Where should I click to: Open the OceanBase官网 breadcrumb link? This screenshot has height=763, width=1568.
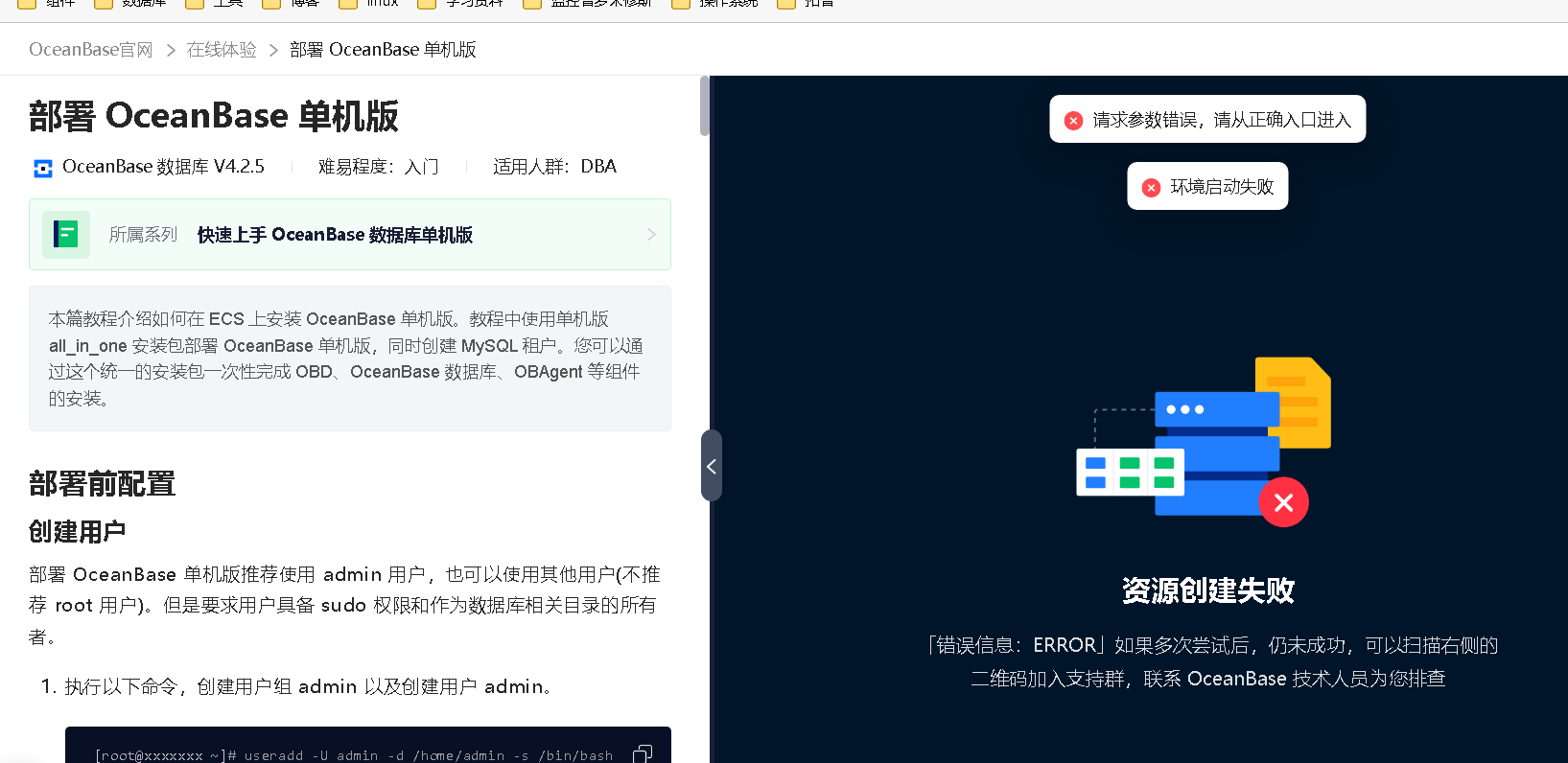pos(91,50)
